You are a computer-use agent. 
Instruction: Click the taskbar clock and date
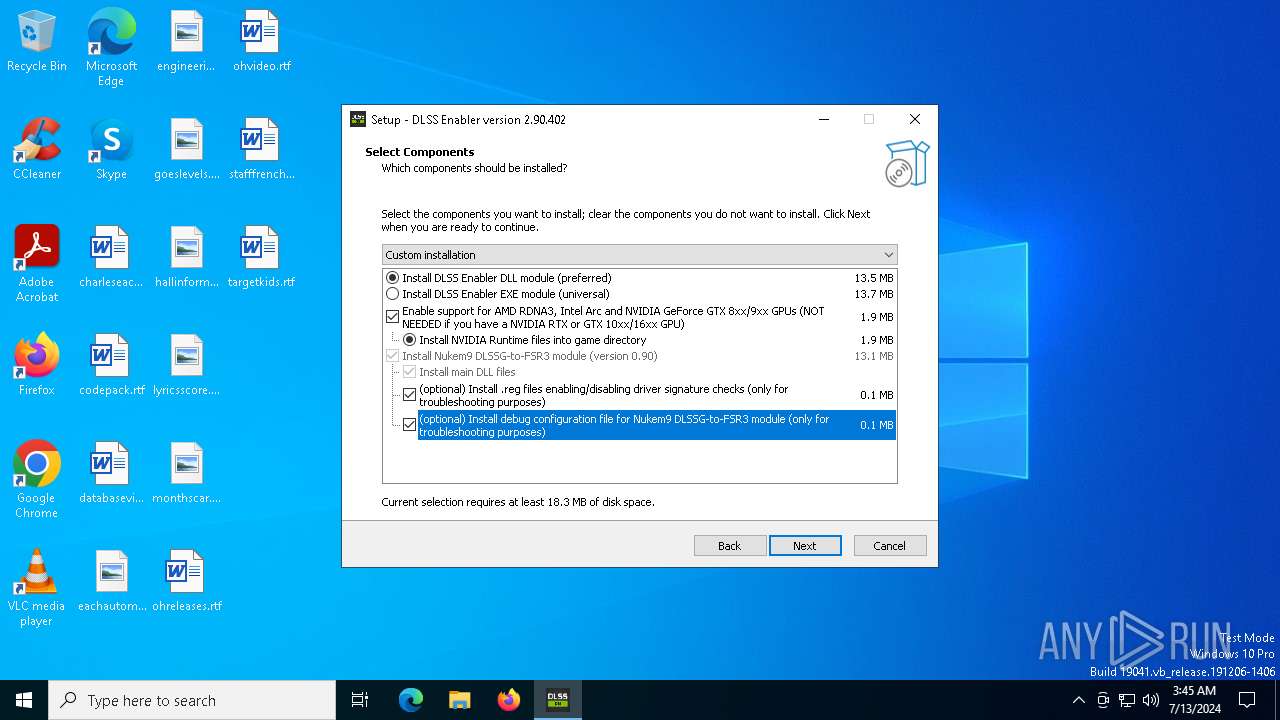[1195, 700]
